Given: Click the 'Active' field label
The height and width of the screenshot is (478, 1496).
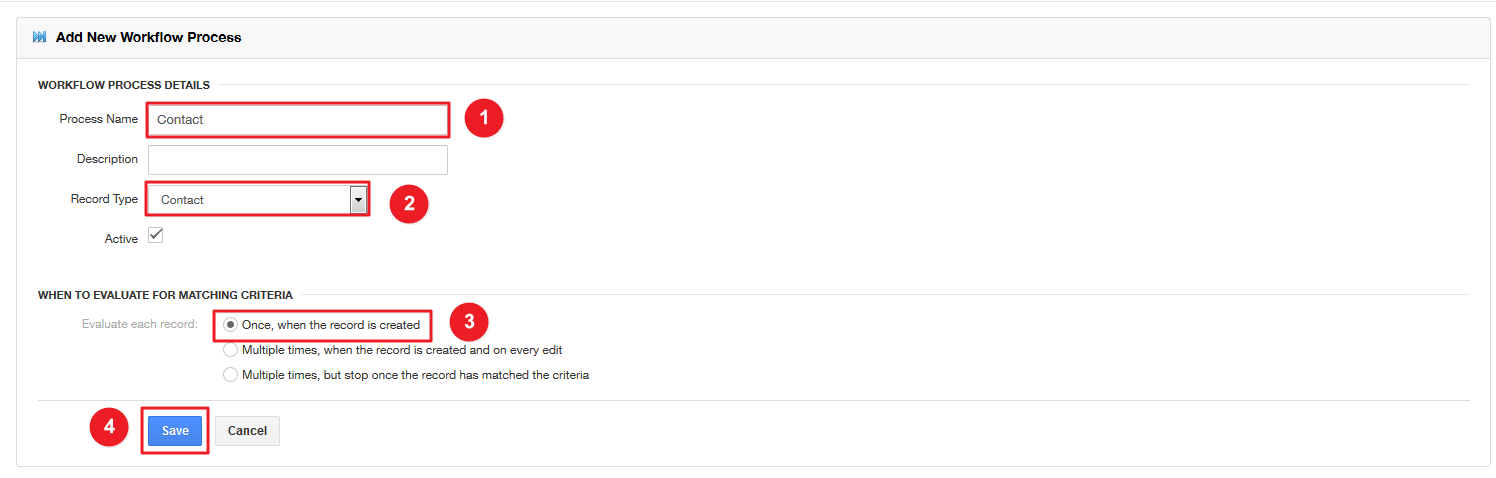Looking at the screenshot, I should [x=121, y=239].
